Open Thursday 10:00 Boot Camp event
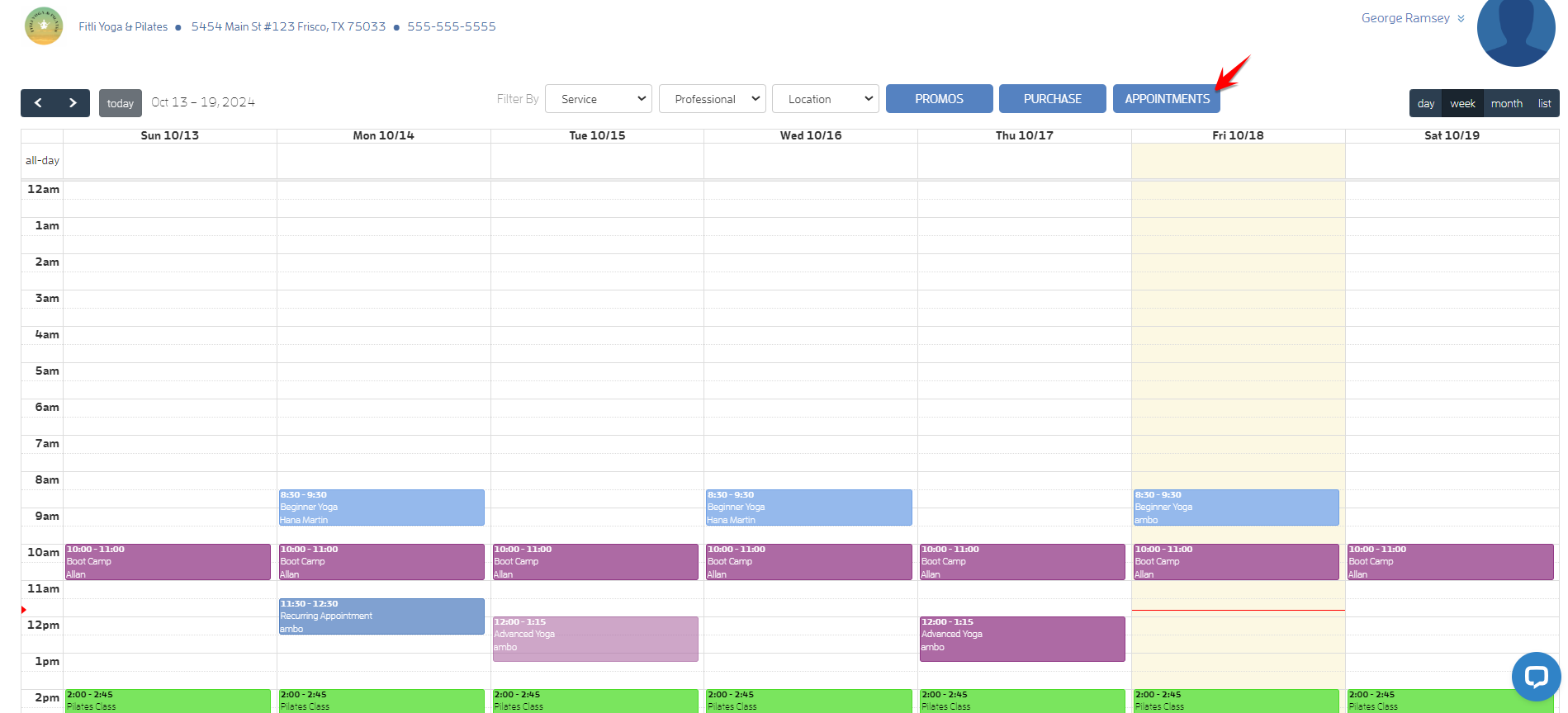 pos(1022,562)
